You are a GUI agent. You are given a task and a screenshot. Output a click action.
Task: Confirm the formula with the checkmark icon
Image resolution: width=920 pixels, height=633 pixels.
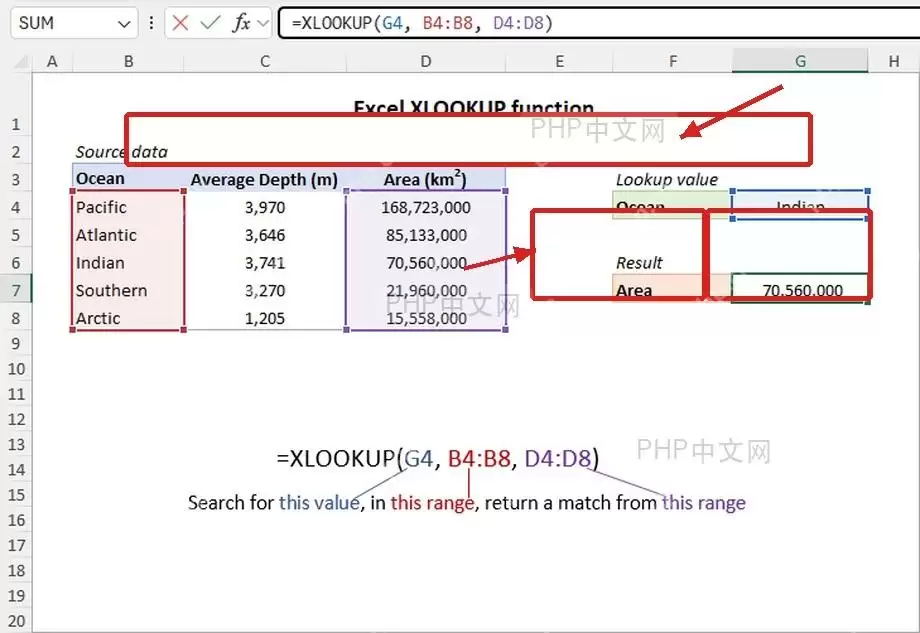point(210,23)
